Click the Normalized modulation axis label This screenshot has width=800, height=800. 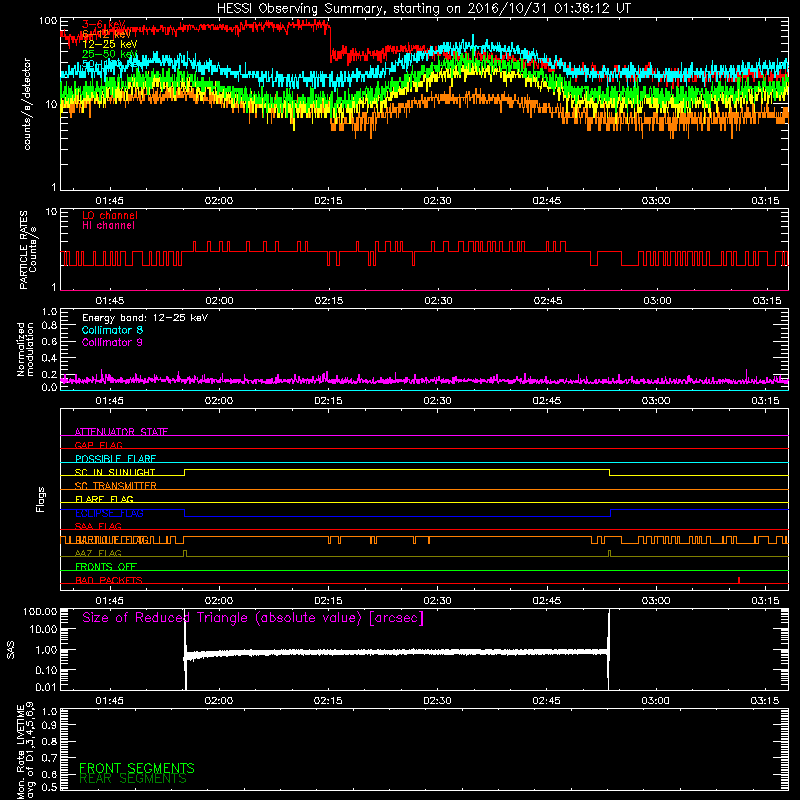point(25,349)
